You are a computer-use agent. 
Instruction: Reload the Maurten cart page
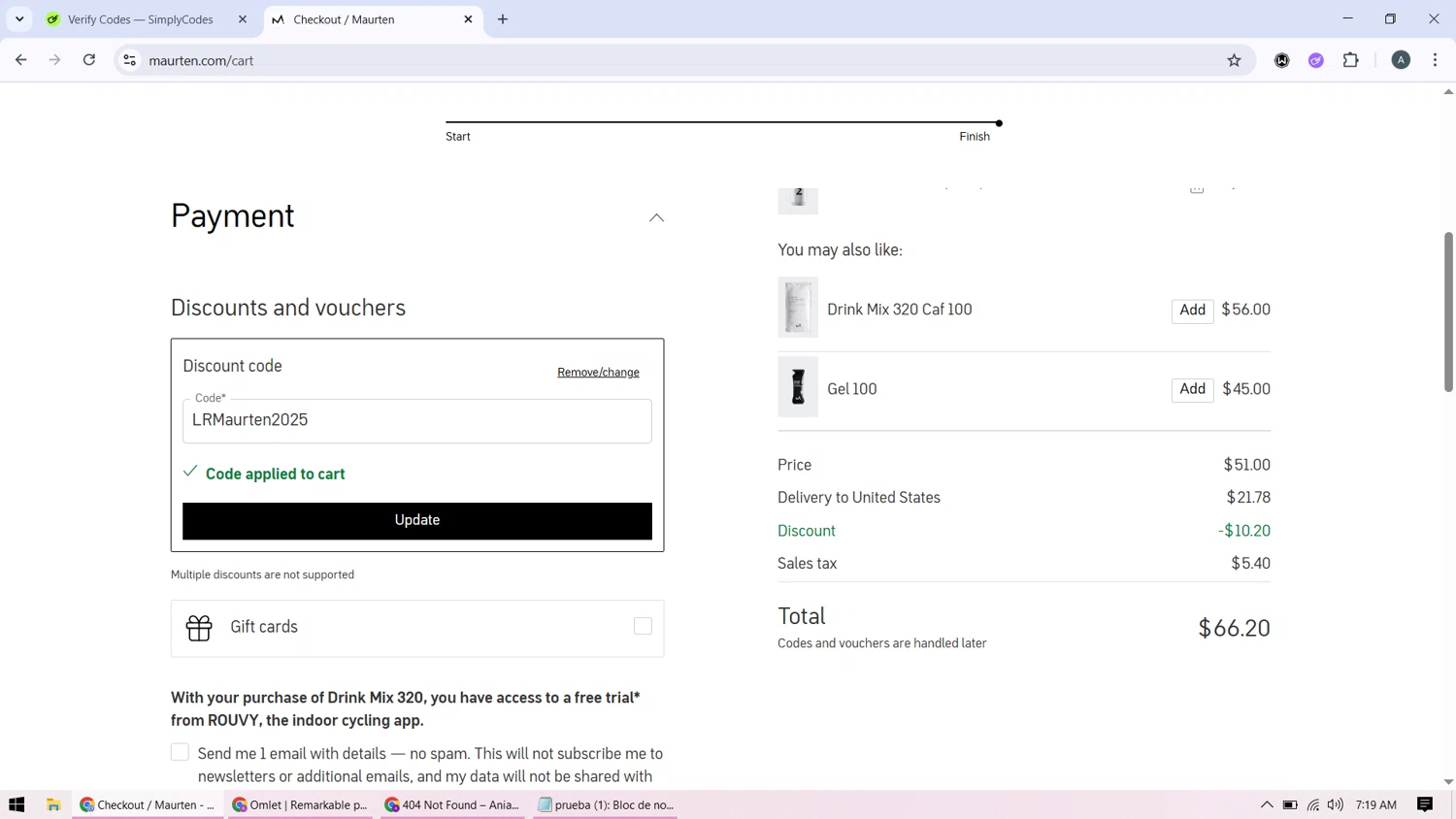click(89, 60)
